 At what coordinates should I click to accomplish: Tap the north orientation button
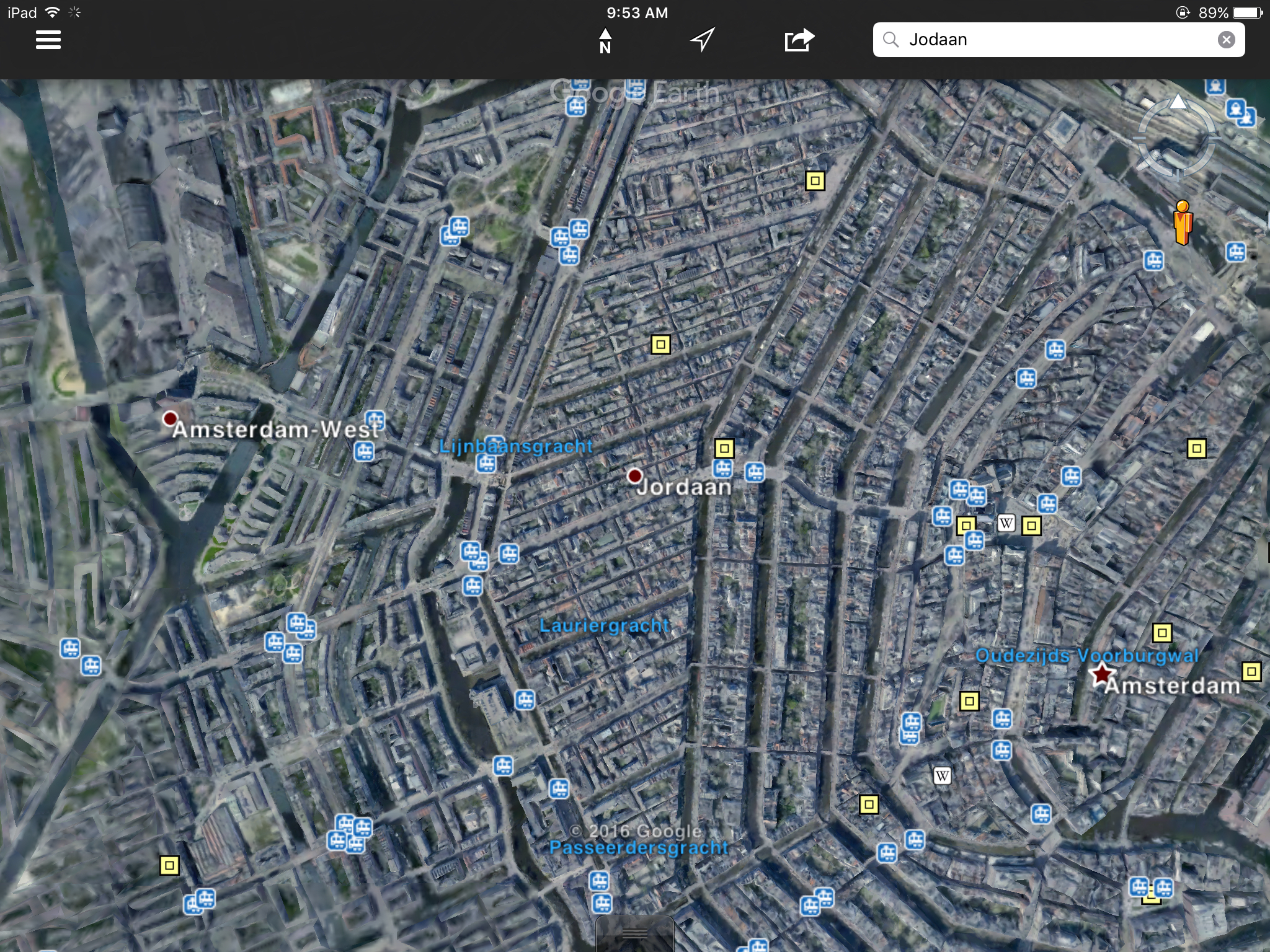(605, 41)
